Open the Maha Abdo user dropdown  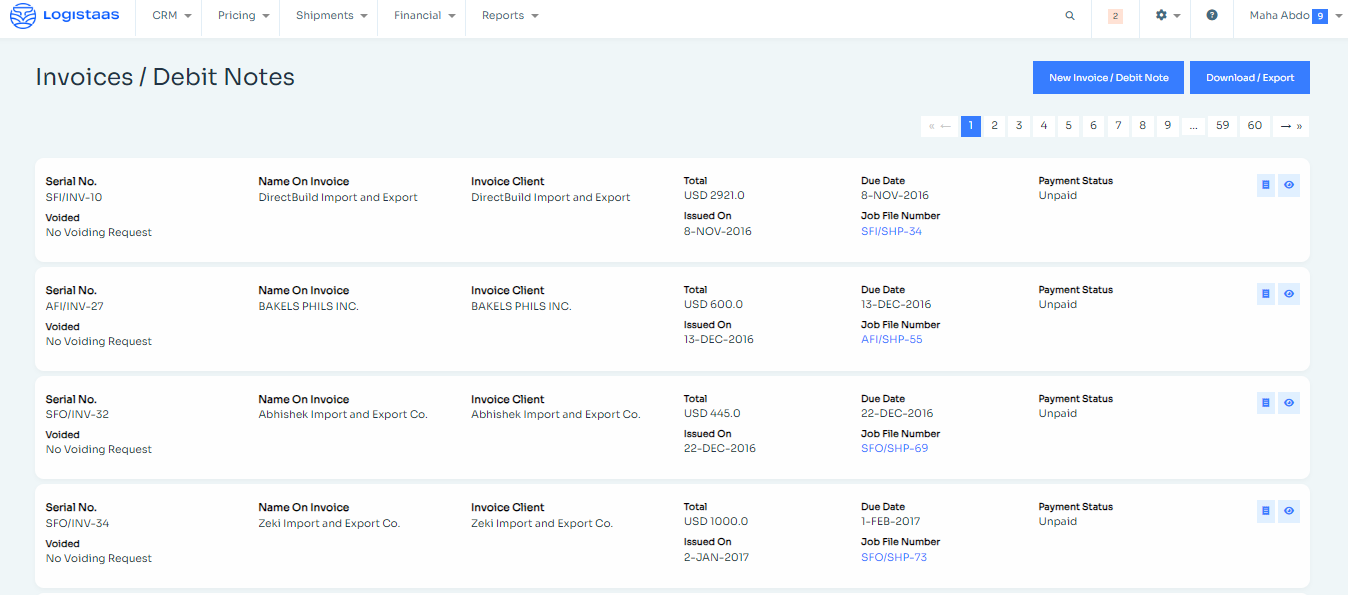click(1284, 16)
